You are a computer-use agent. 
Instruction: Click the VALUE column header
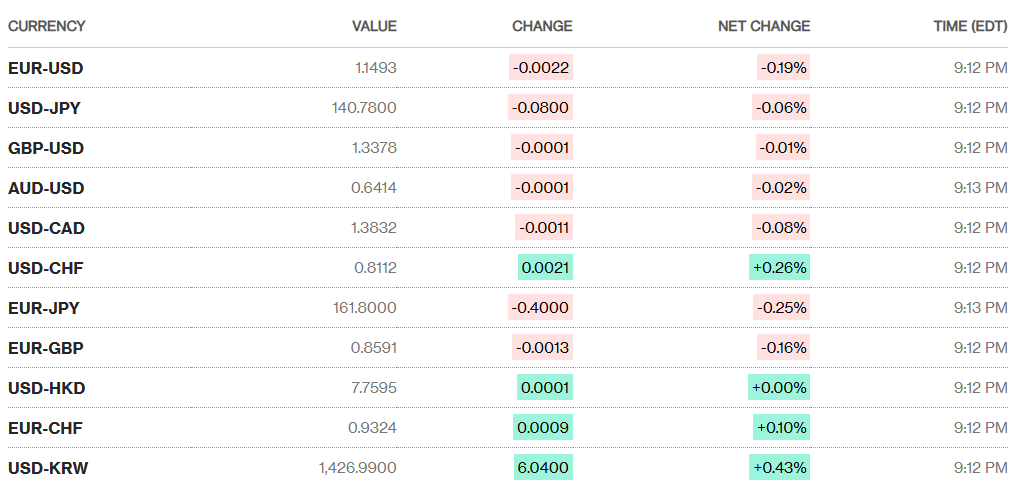tap(374, 26)
